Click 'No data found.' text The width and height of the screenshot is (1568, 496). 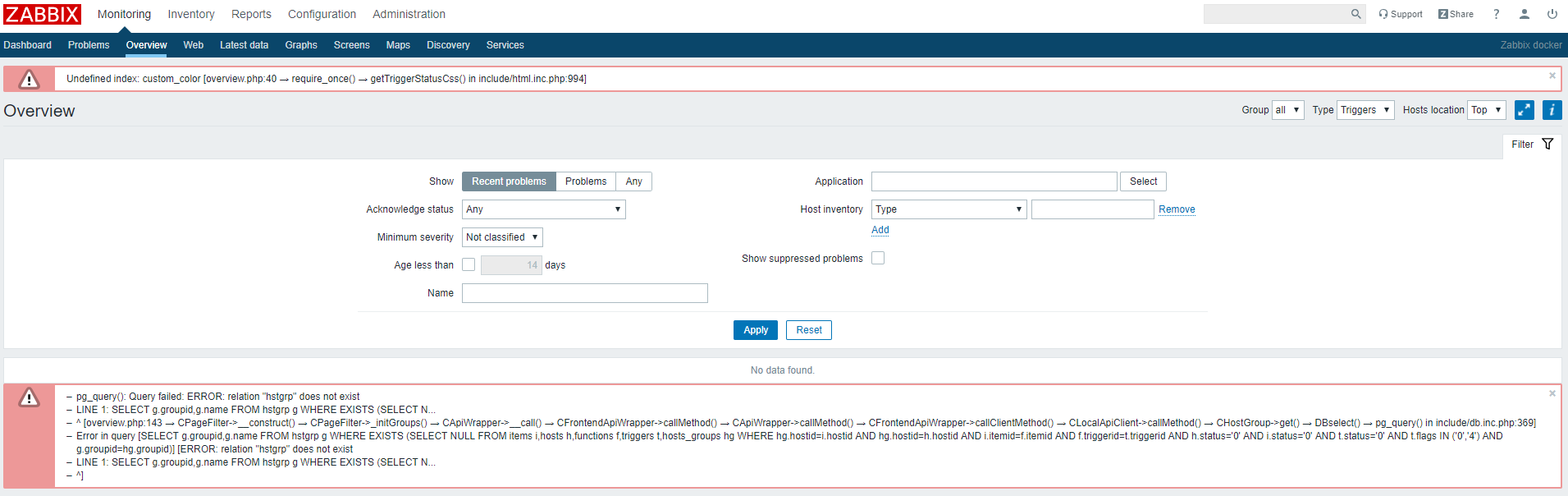(x=783, y=370)
